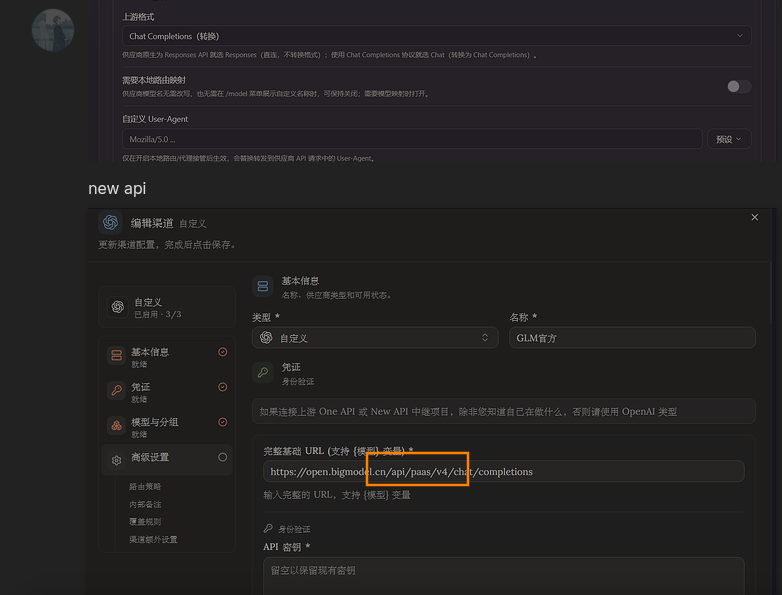
Task: Click the '更新渠道配置' description text
Action: pos(167,244)
